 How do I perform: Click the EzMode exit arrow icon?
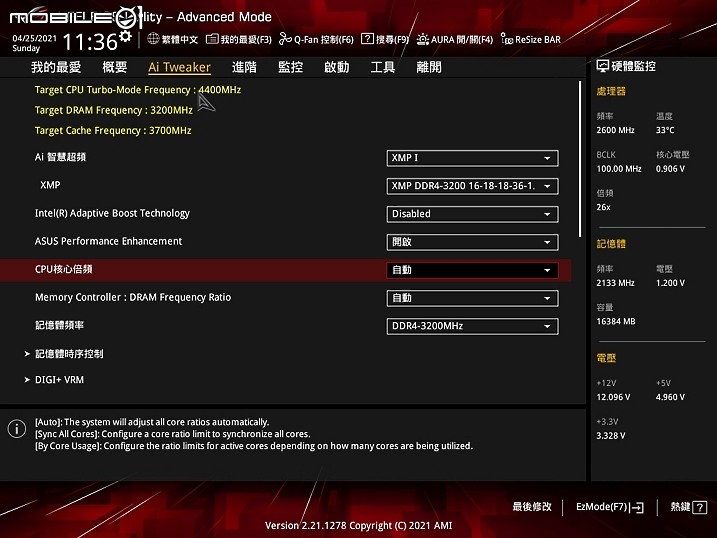tap(637, 507)
